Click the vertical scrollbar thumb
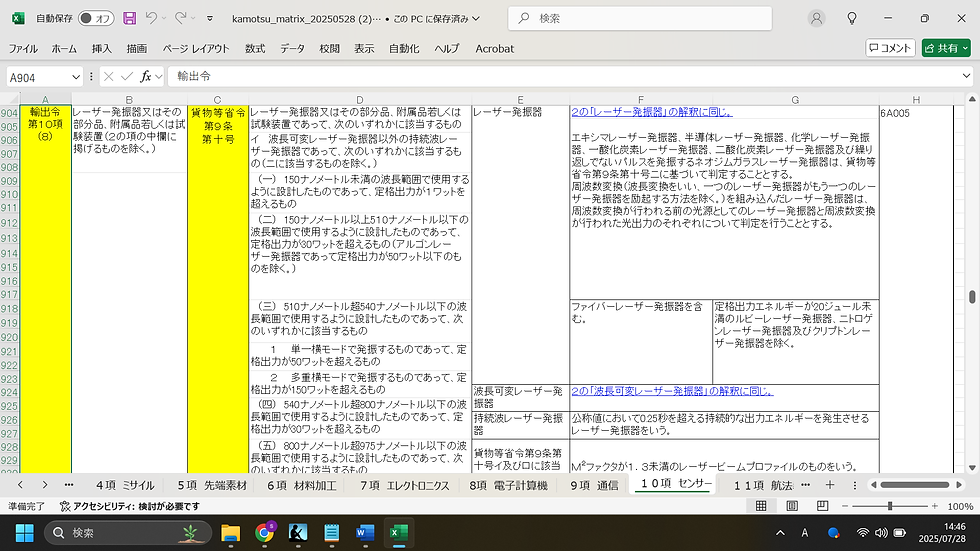 (972, 296)
